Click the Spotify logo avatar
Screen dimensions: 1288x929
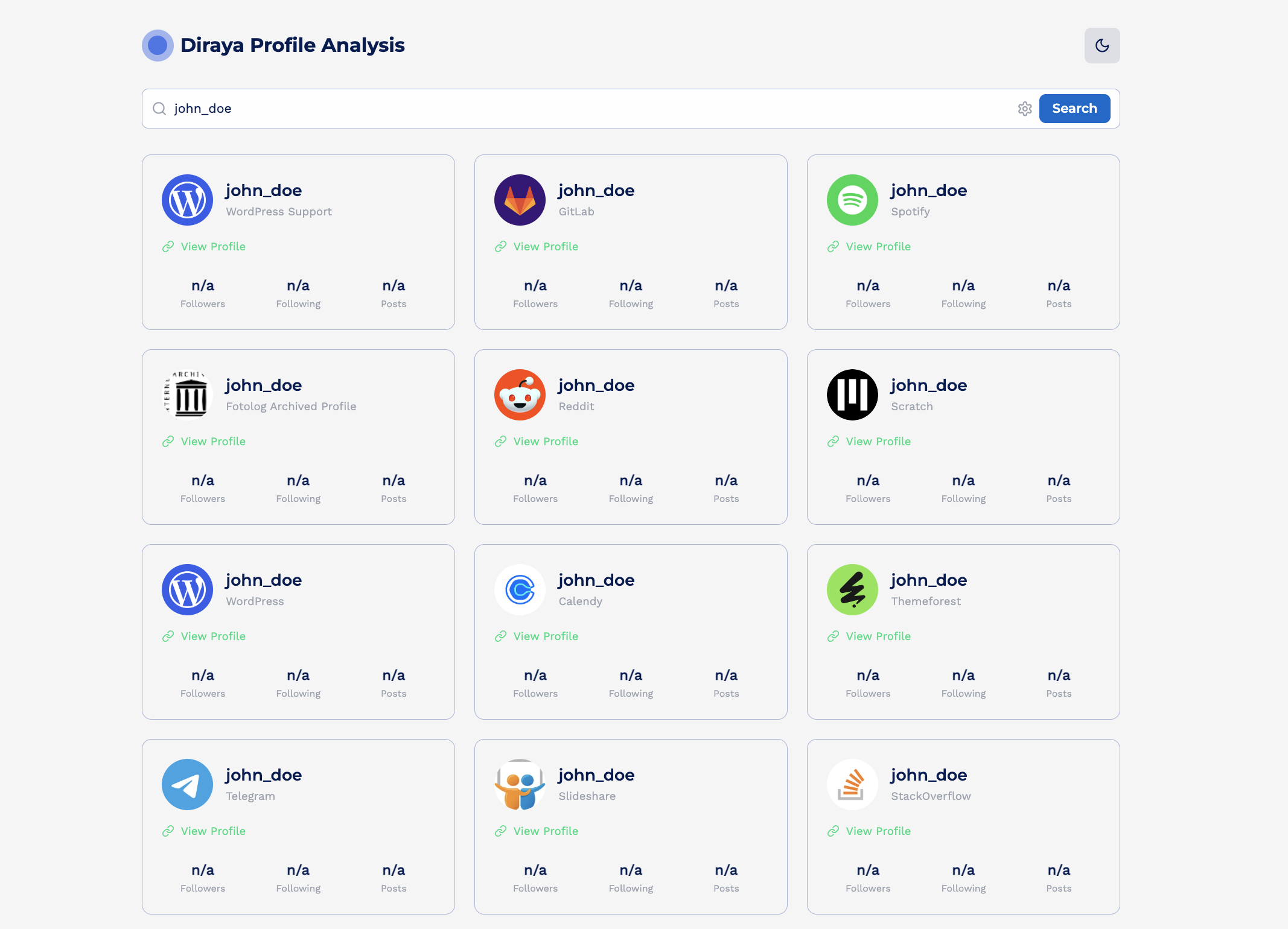(852, 200)
